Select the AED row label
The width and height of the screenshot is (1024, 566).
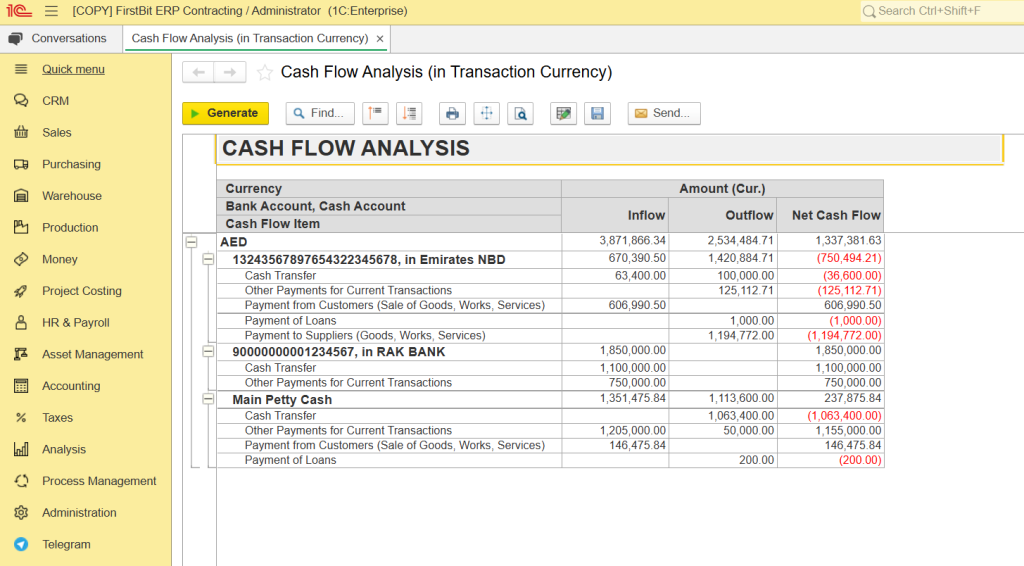tap(233, 242)
